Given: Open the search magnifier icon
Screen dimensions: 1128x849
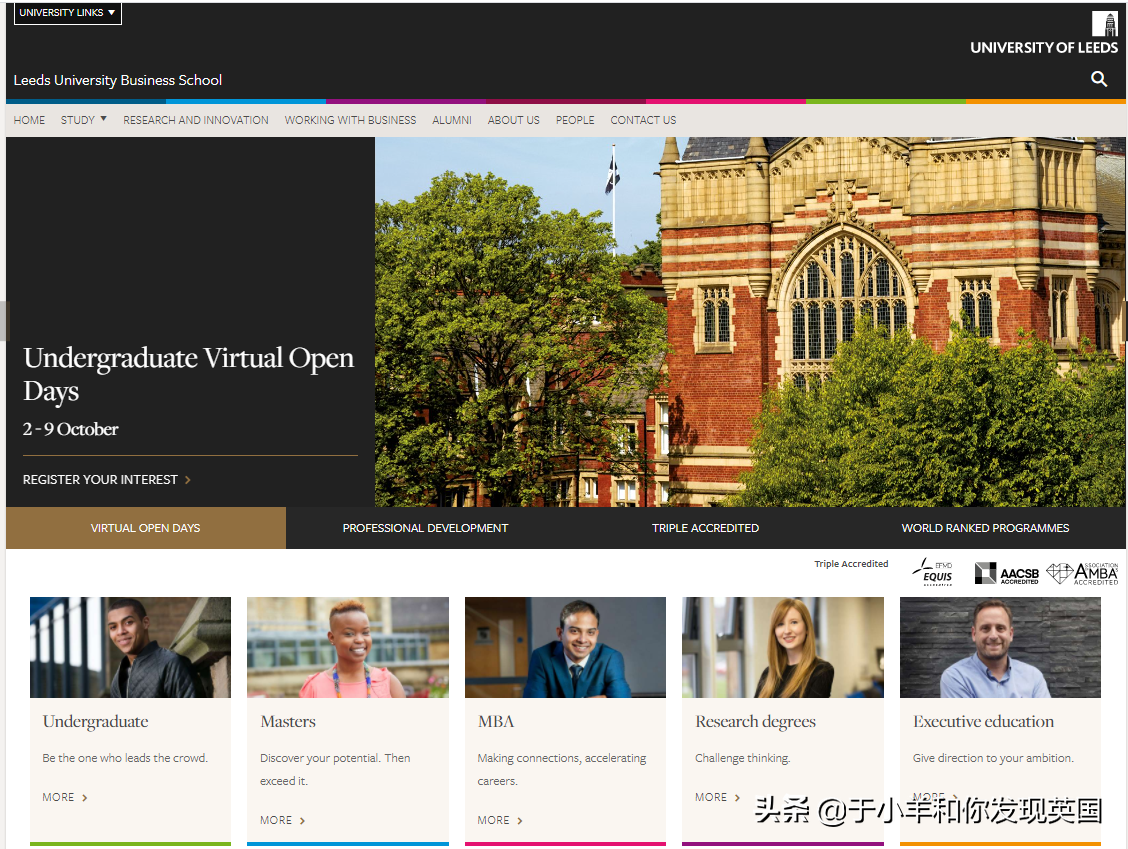Looking at the screenshot, I should [x=1099, y=79].
